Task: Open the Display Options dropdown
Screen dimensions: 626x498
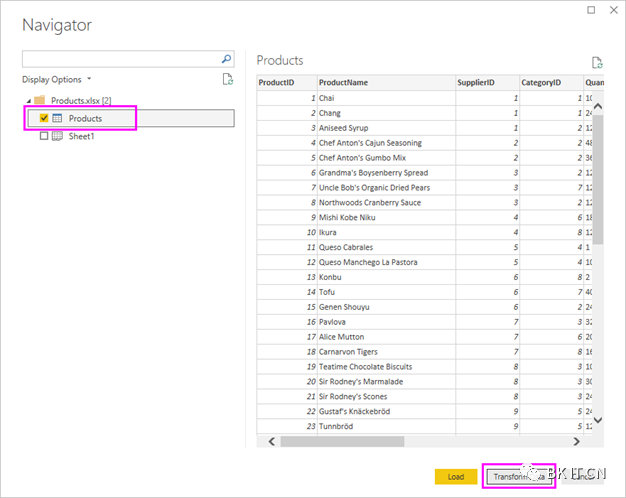Action: (x=56, y=79)
